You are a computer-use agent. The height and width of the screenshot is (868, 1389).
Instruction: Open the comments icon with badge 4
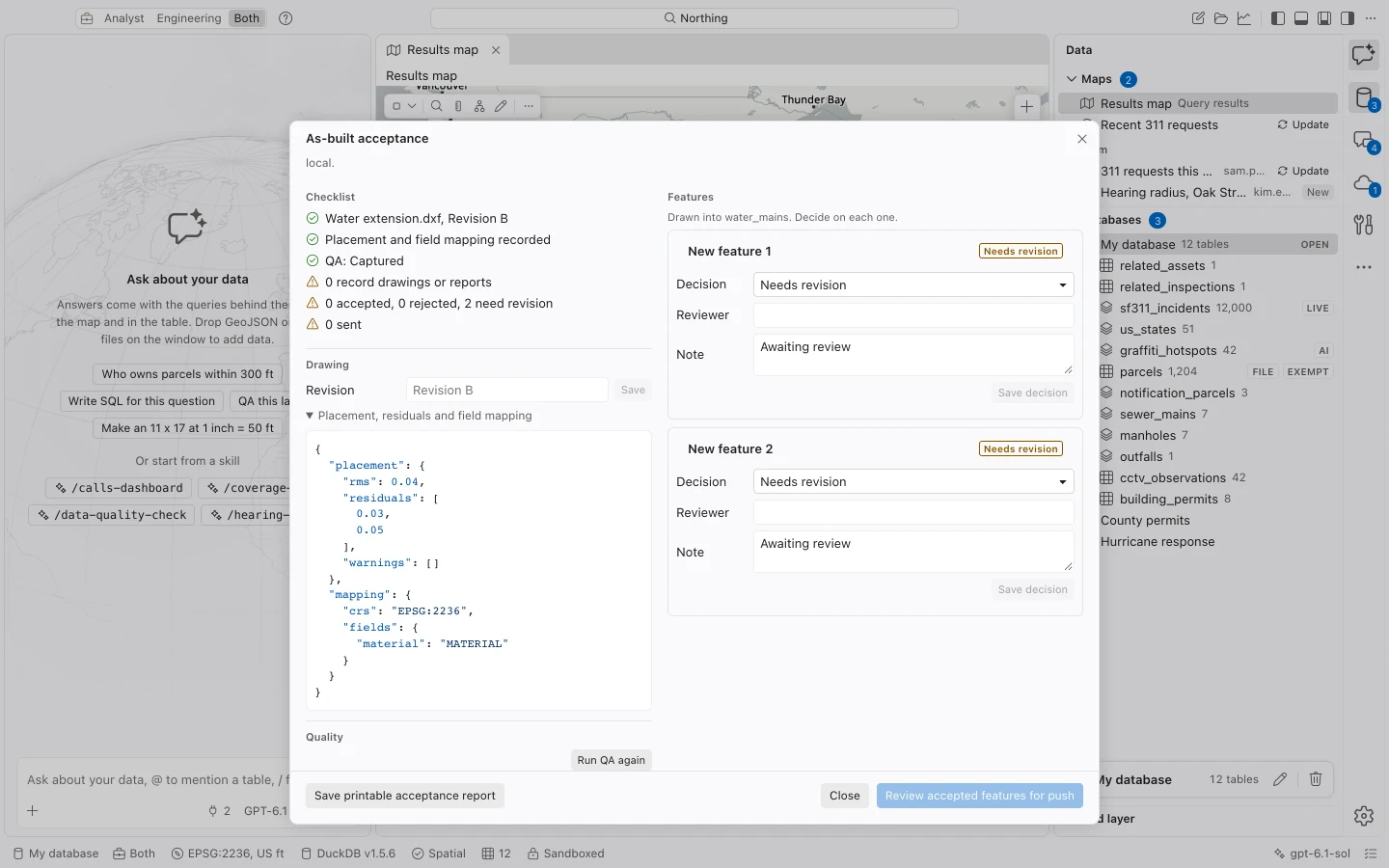[1364, 141]
